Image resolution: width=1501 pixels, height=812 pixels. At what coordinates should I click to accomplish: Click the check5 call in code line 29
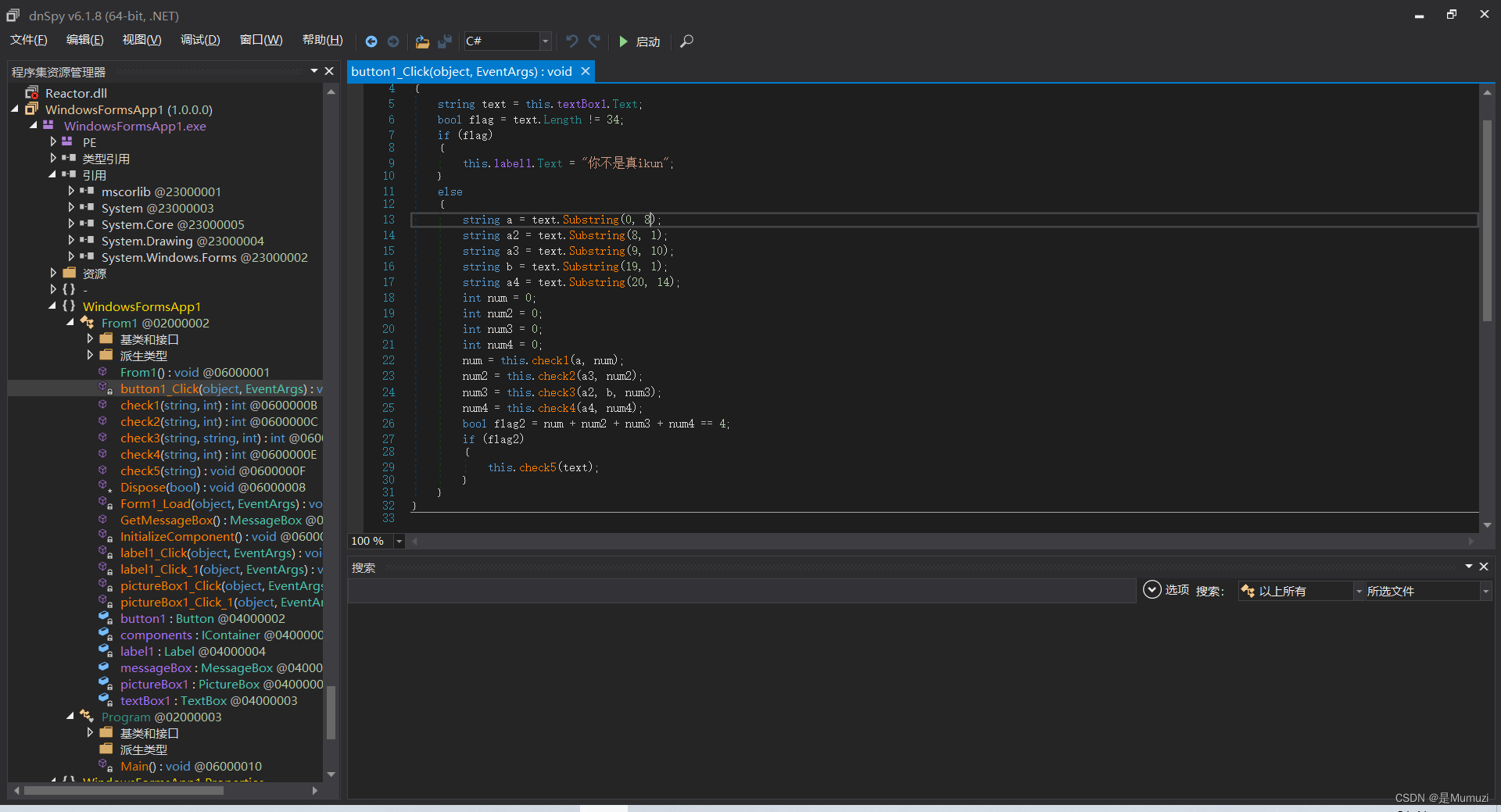click(x=538, y=467)
